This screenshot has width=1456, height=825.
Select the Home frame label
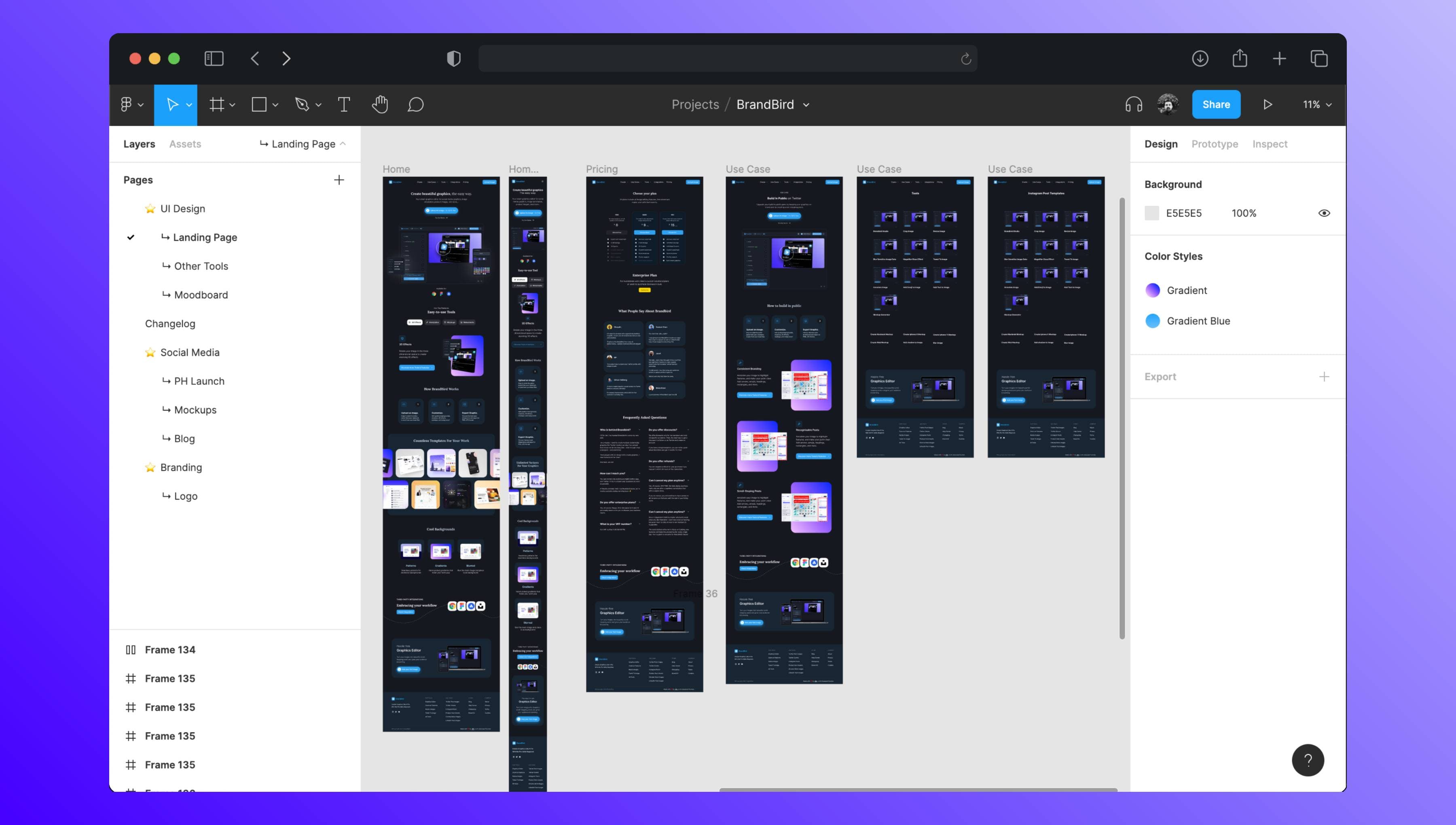coord(396,169)
